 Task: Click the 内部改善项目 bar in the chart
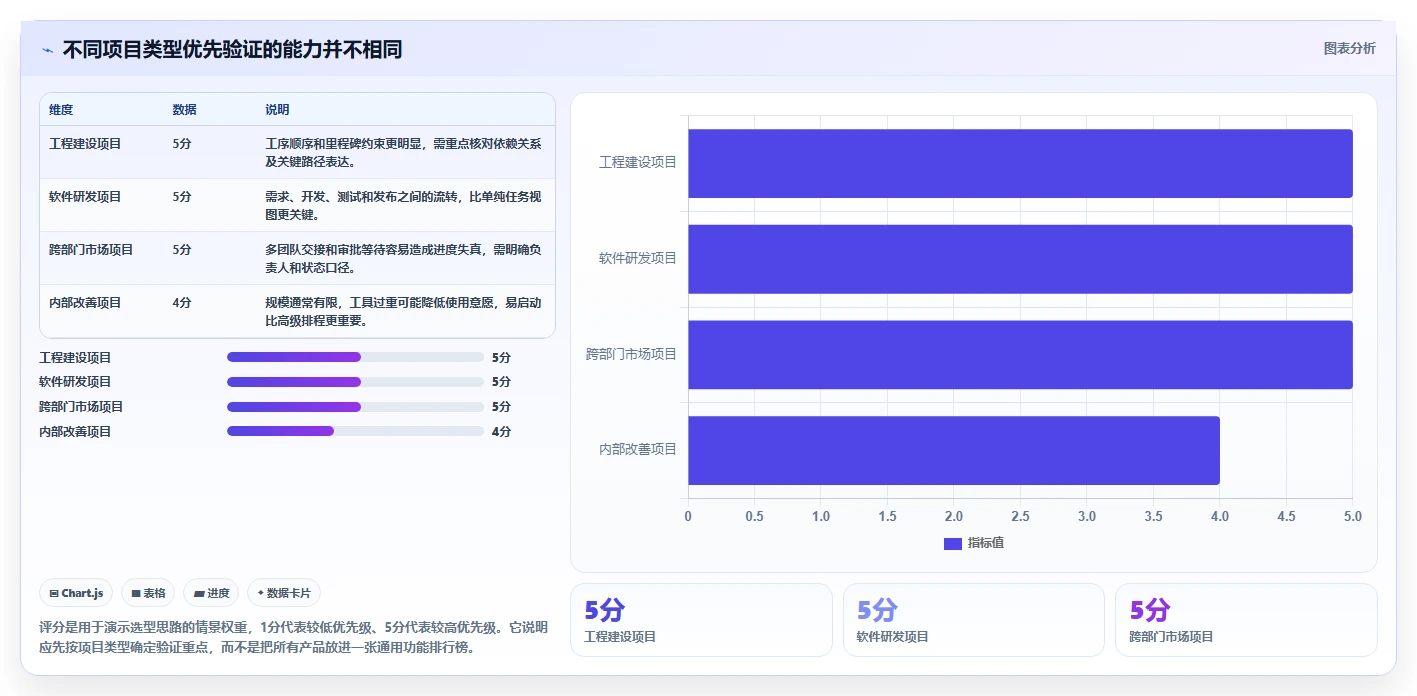954,450
